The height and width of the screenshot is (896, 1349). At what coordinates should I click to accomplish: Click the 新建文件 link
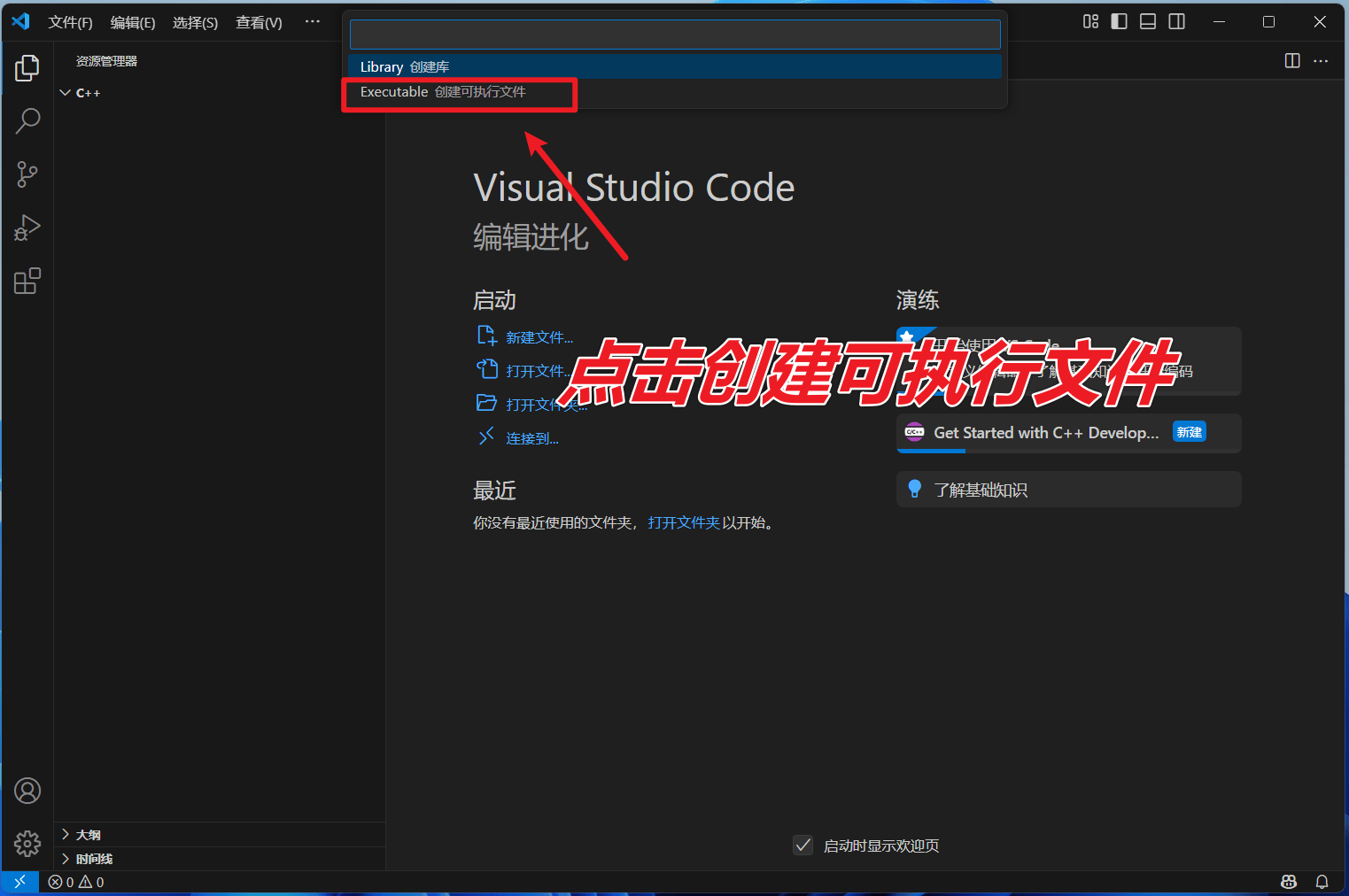539,337
